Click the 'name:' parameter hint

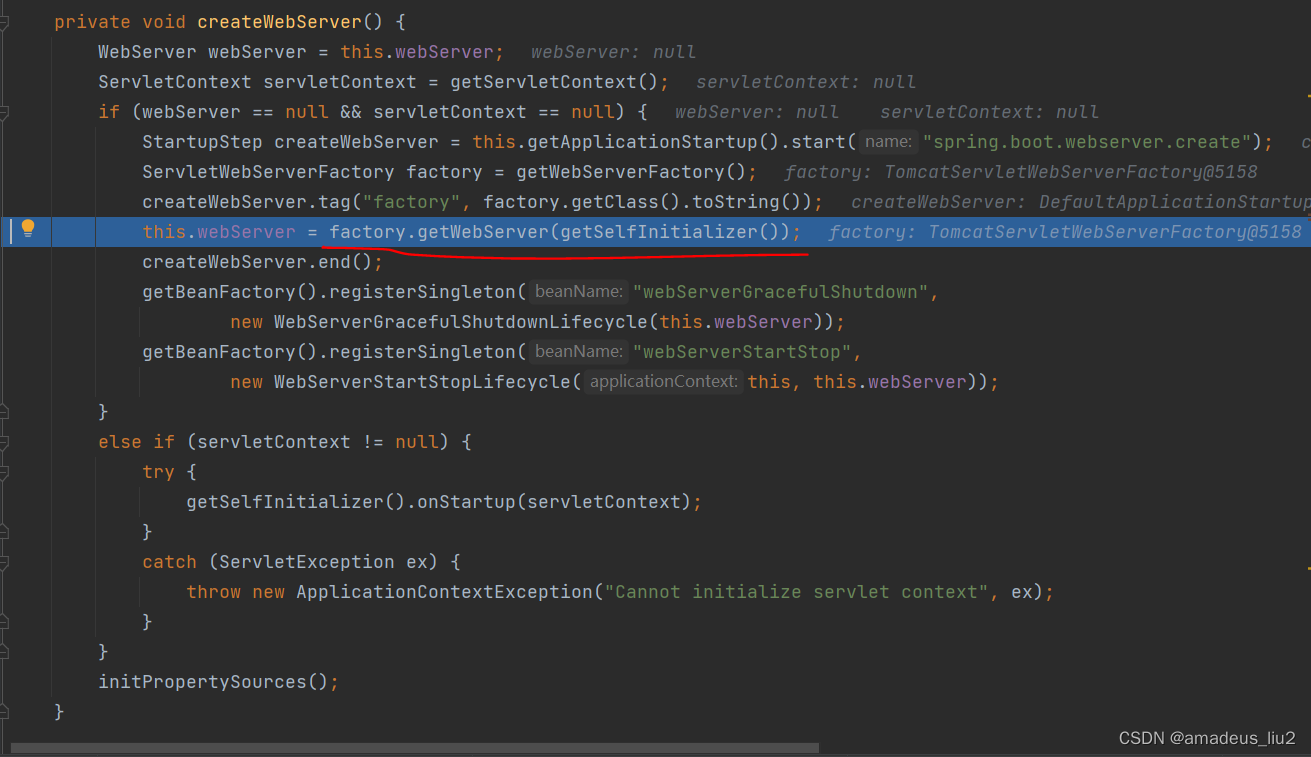pyautogui.click(x=889, y=142)
